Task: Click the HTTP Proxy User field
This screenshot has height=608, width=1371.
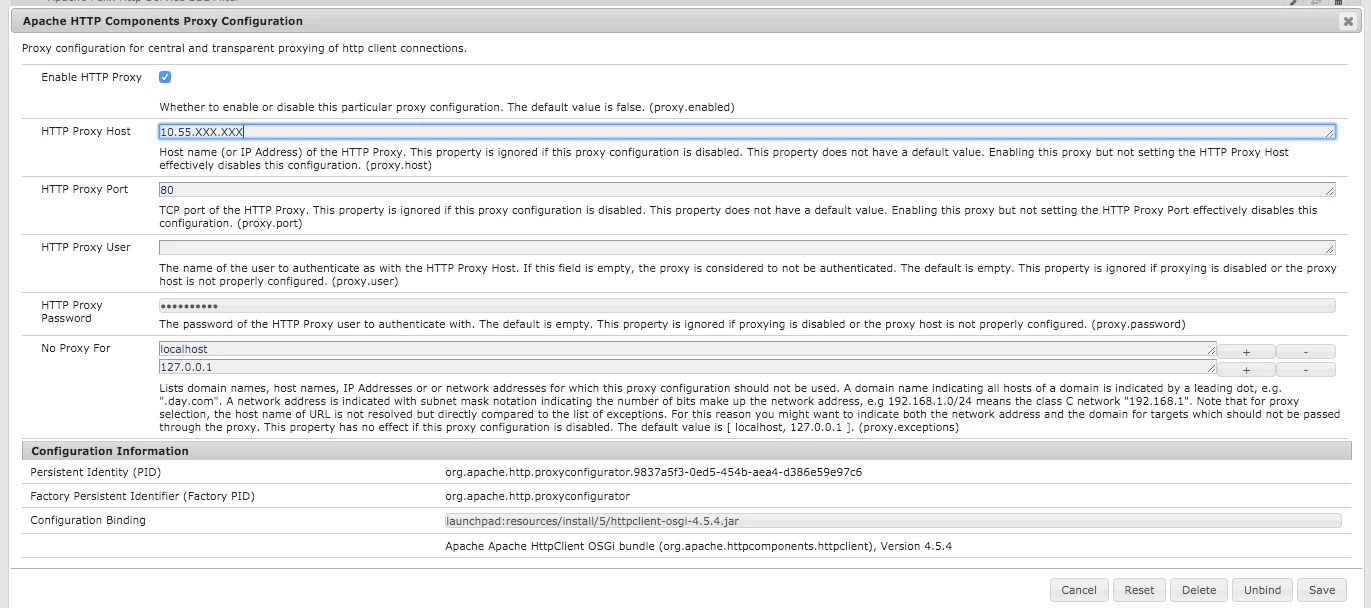Action: (x=747, y=247)
